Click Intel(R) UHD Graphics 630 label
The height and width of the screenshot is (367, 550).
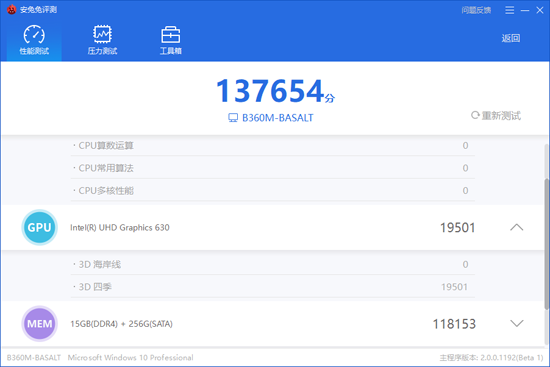click(x=120, y=228)
